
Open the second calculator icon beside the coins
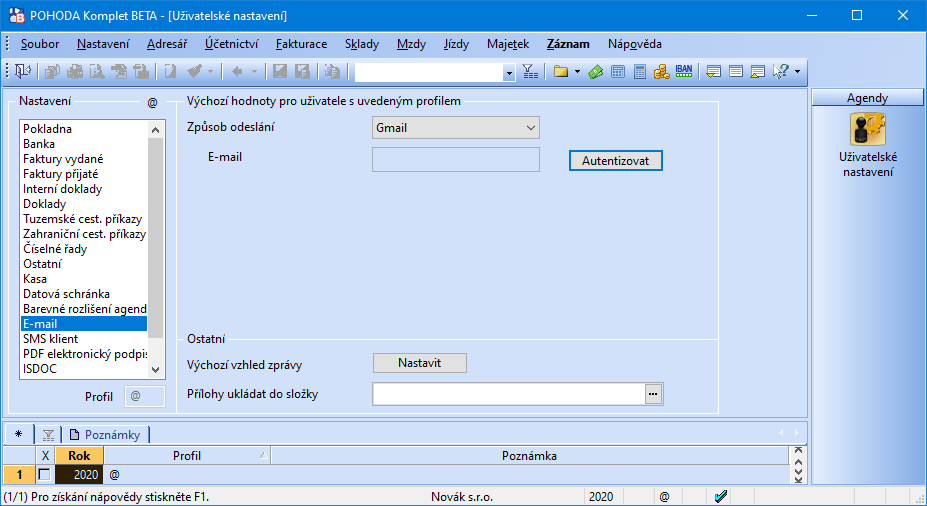(640, 72)
